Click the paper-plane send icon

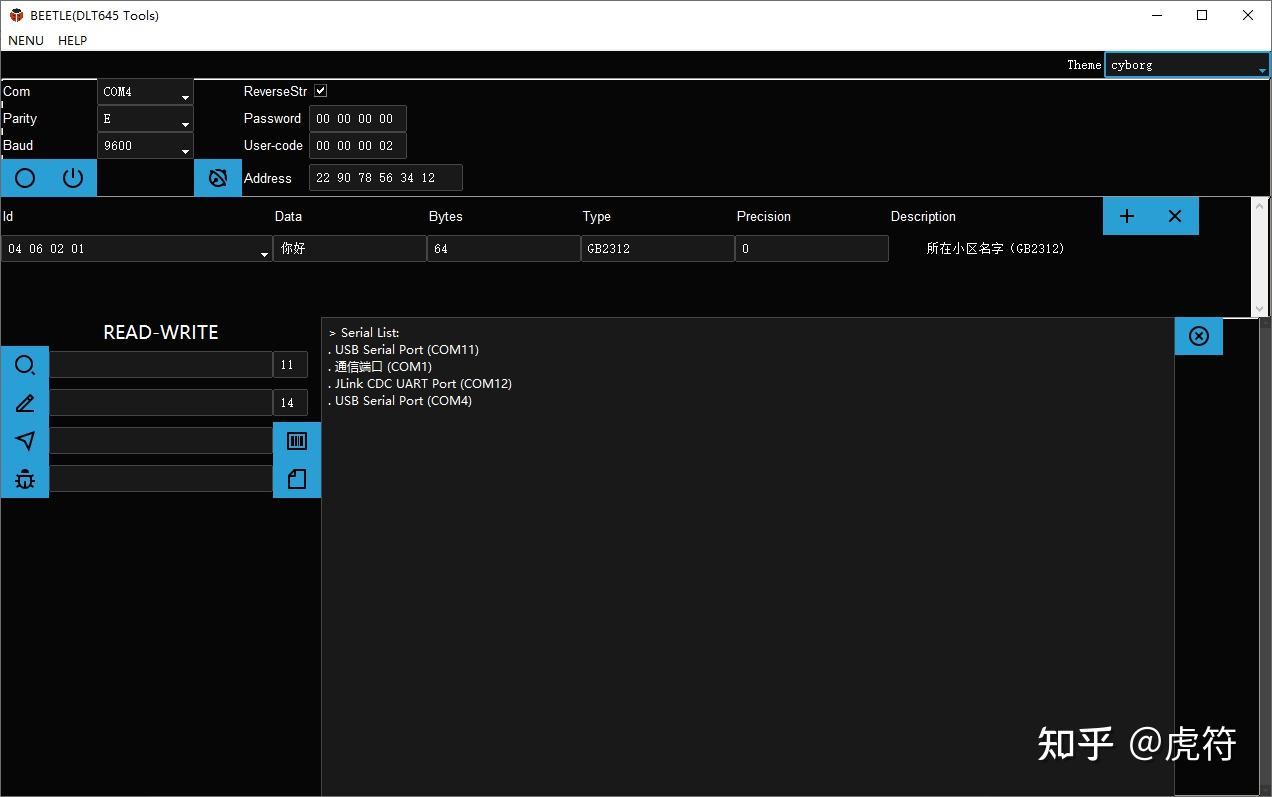click(x=25, y=441)
